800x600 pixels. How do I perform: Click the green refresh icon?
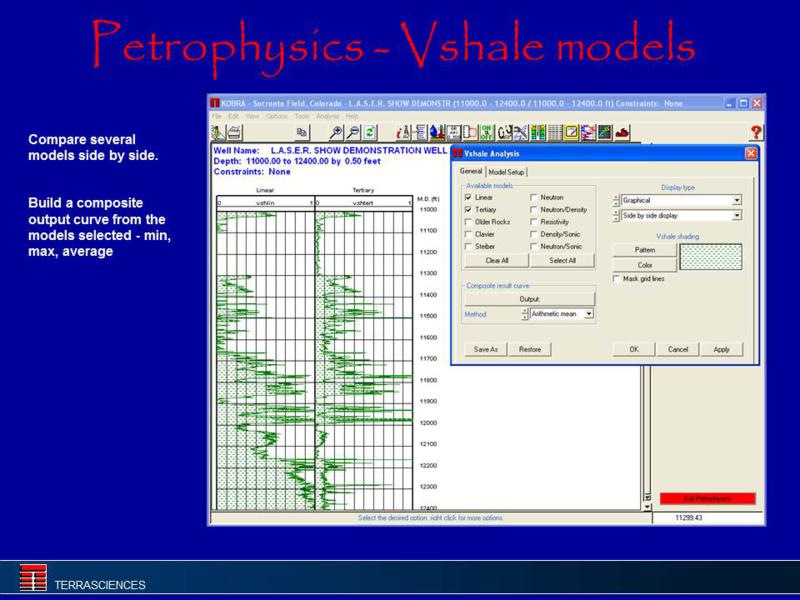(x=370, y=133)
